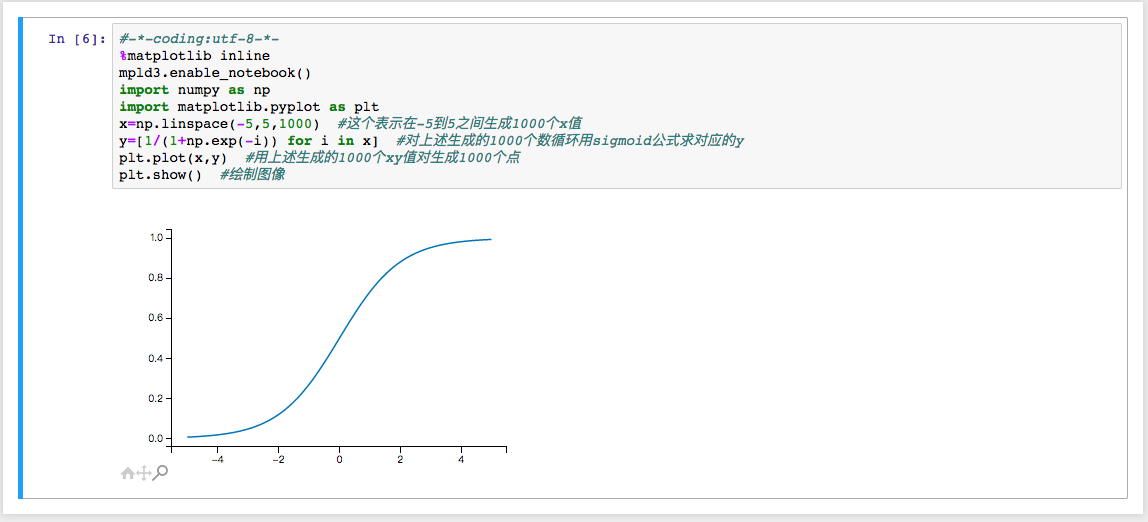The width and height of the screenshot is (1148, 522).
Task: Click the 0.0 y-axis tick label
Action: coord(154,439)
